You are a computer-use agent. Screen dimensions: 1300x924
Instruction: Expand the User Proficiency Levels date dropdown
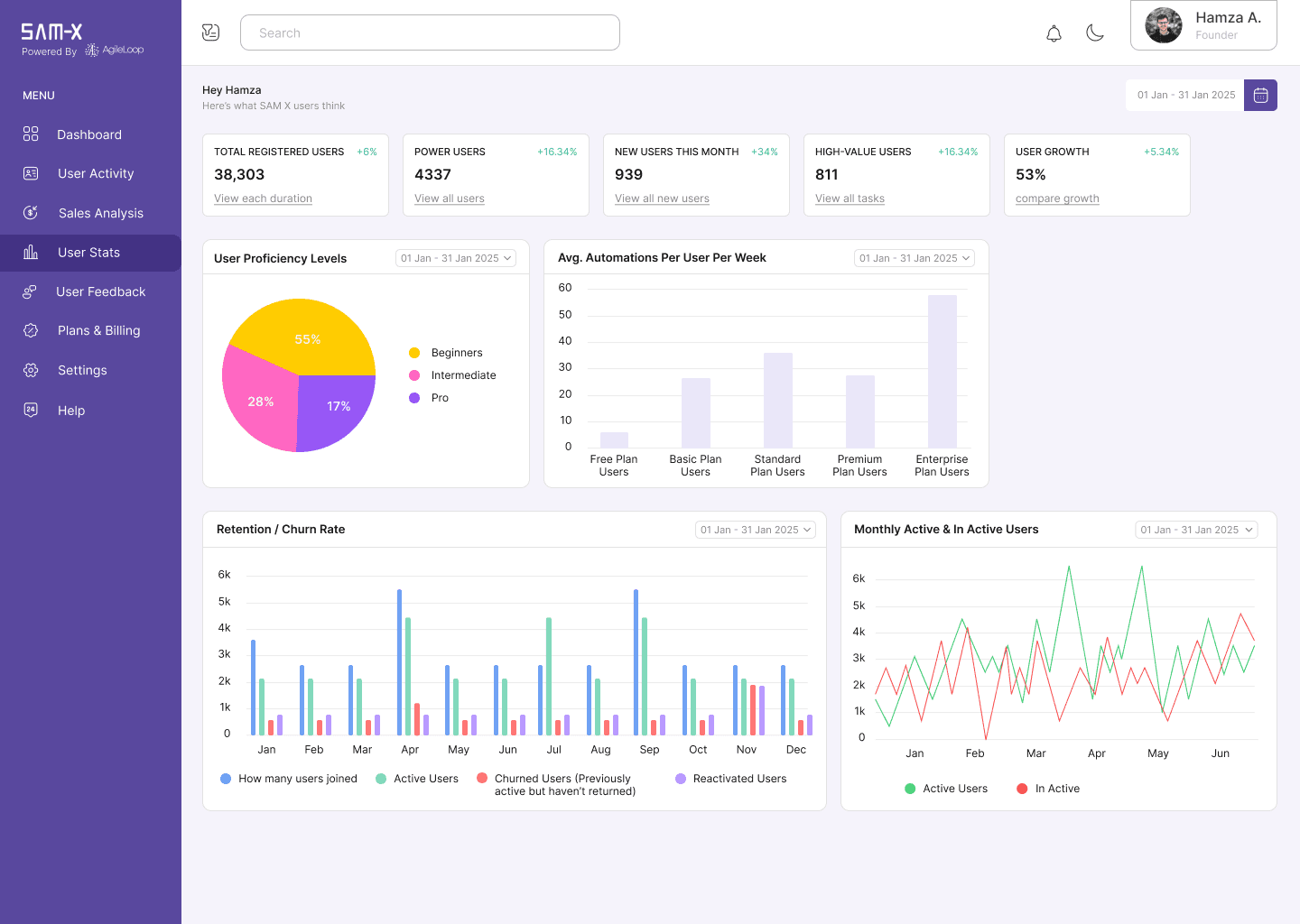[x=456, y=258]
